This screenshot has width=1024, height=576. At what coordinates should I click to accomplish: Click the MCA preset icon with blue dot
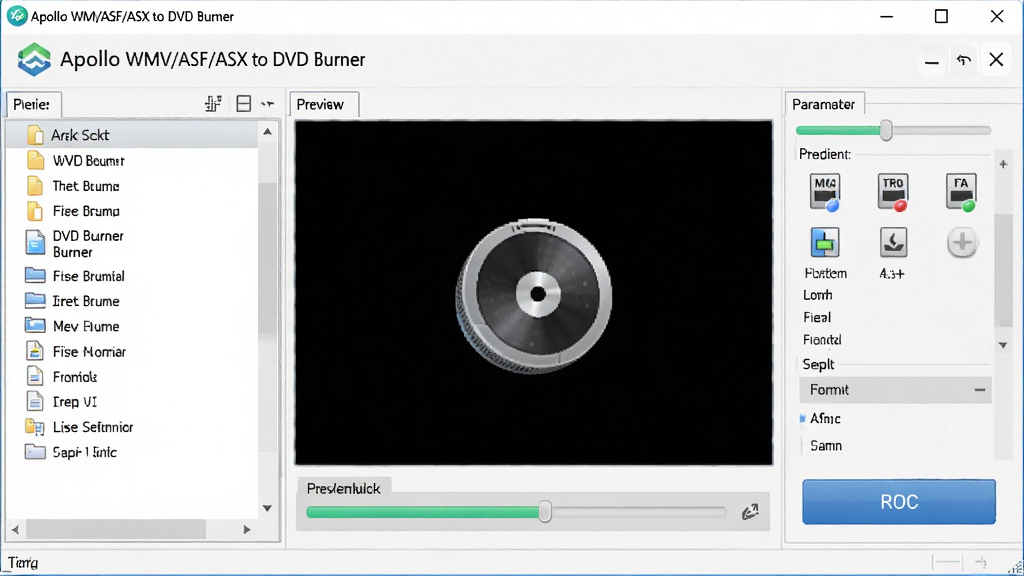(825, 192)
